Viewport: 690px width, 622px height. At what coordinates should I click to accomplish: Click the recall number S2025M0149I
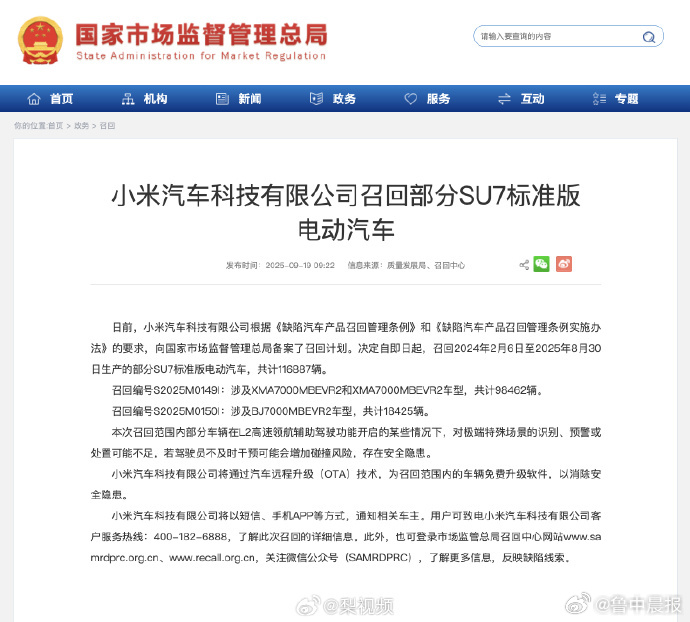[x=187, y=390]
